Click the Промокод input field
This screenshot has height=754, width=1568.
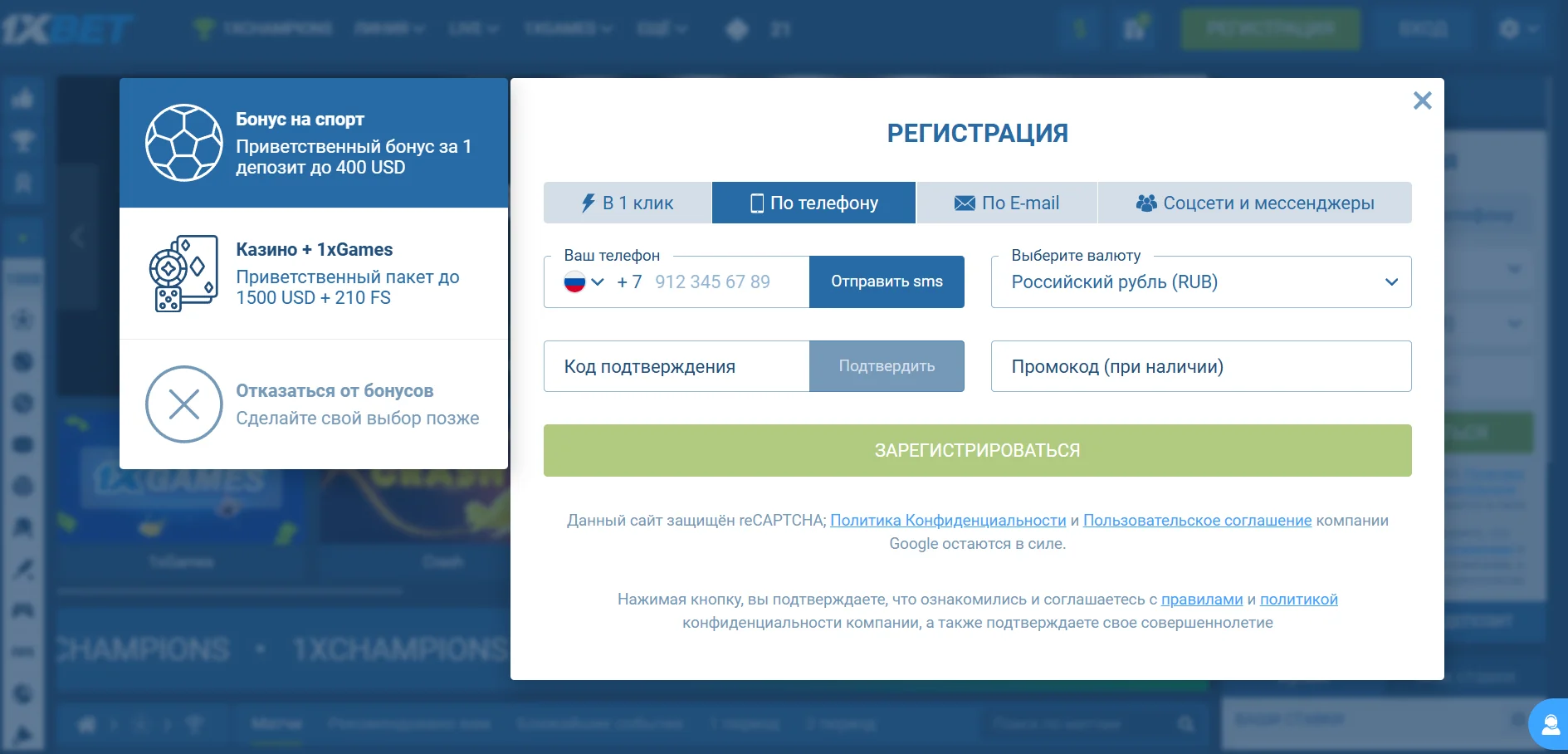(1200, 366)
